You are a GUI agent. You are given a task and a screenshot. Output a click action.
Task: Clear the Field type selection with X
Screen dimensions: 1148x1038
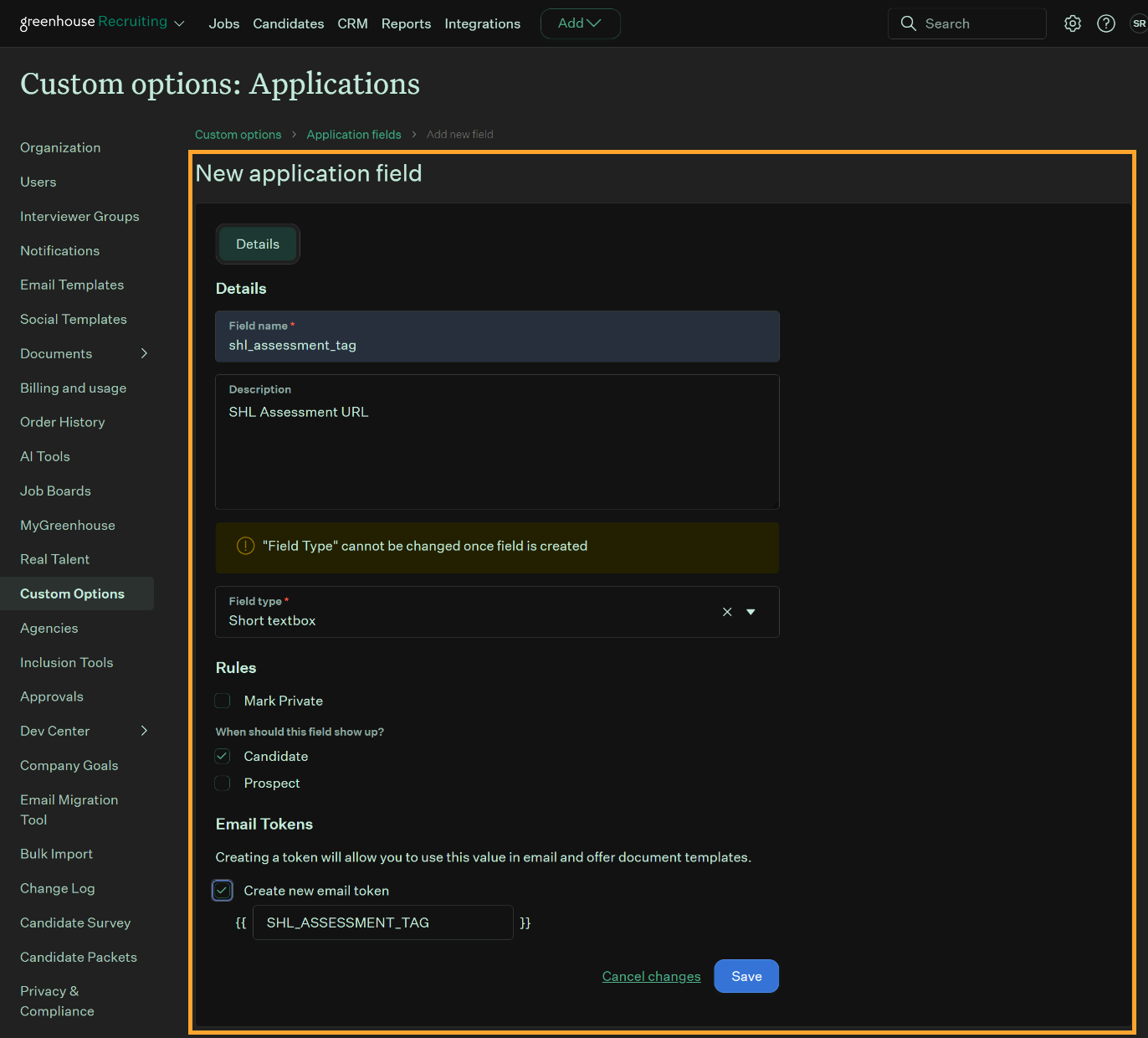coord(727,612)
